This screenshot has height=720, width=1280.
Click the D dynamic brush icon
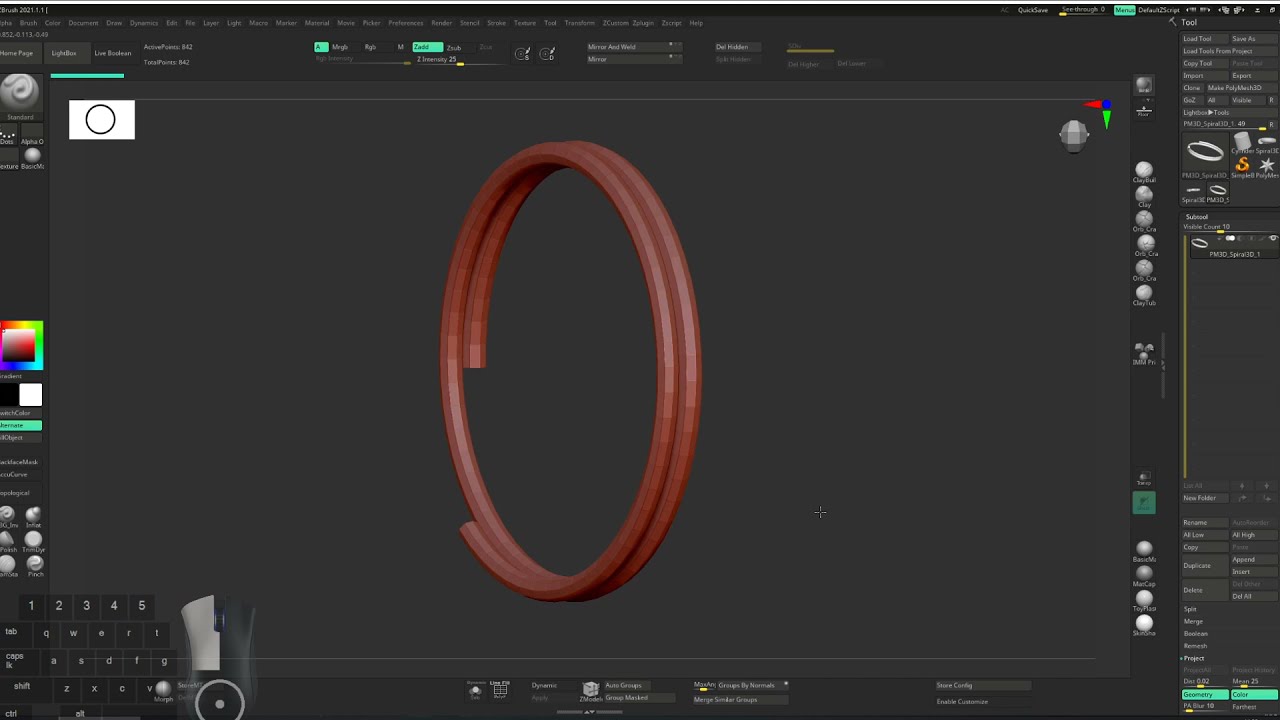547,54
